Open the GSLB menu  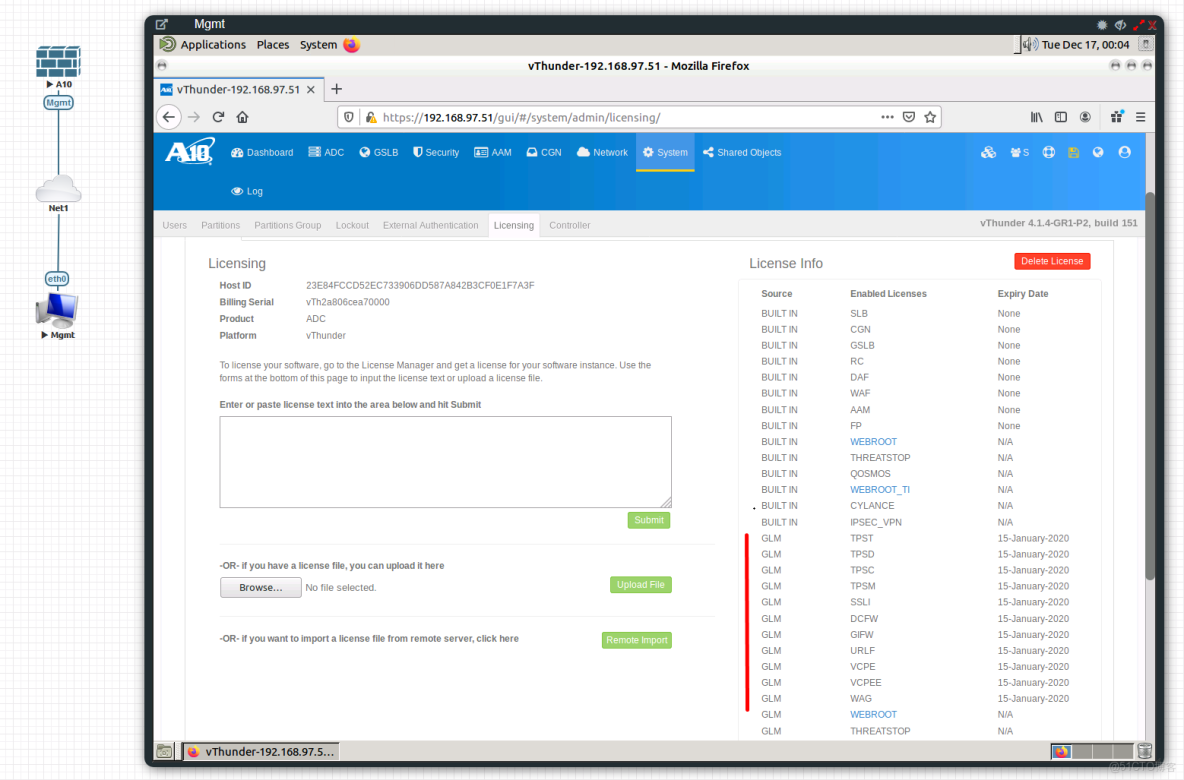coord(378,153)
